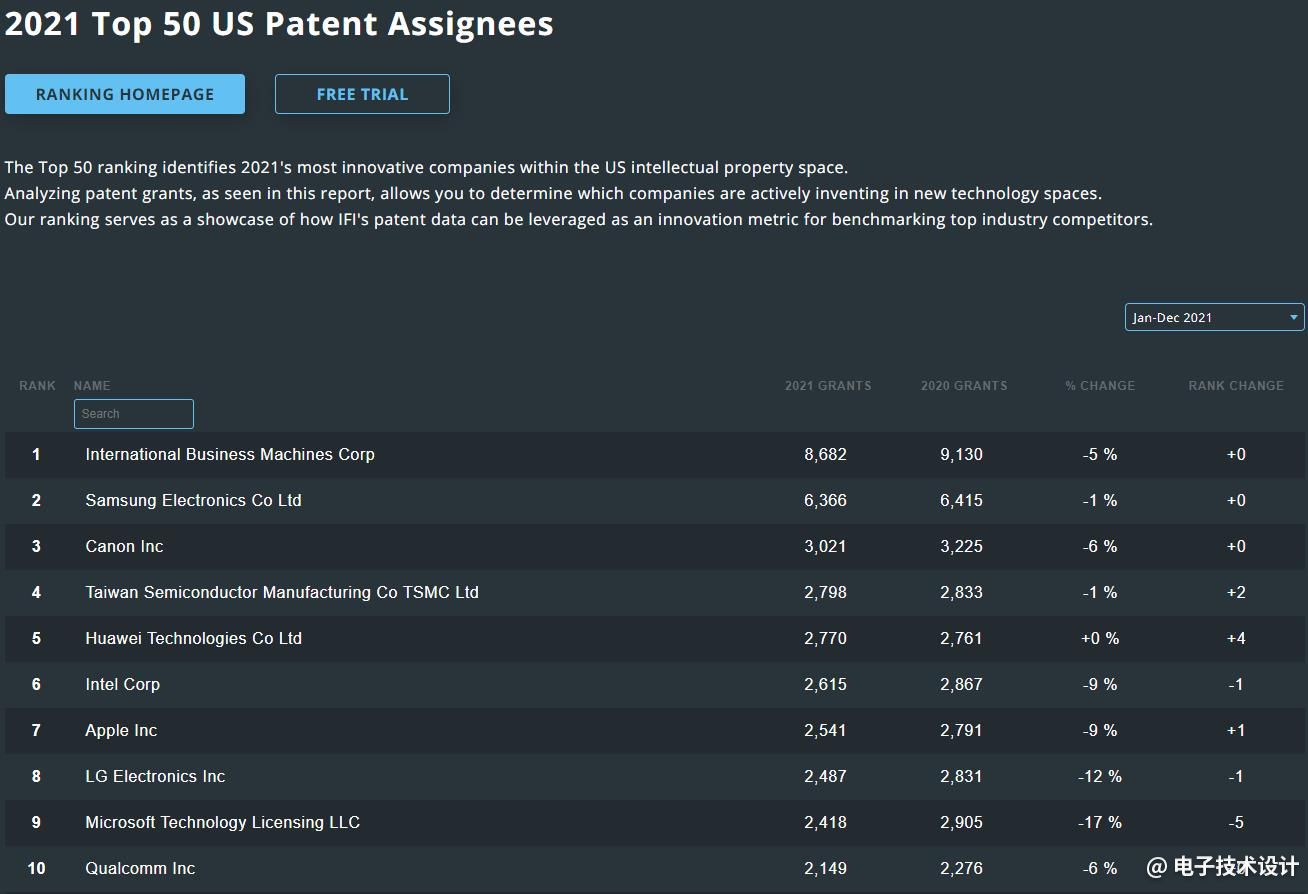The width and height of the screenshot is (1308, 894).
Task: Select the Apple Inc row
Action: tap(121, 731)
